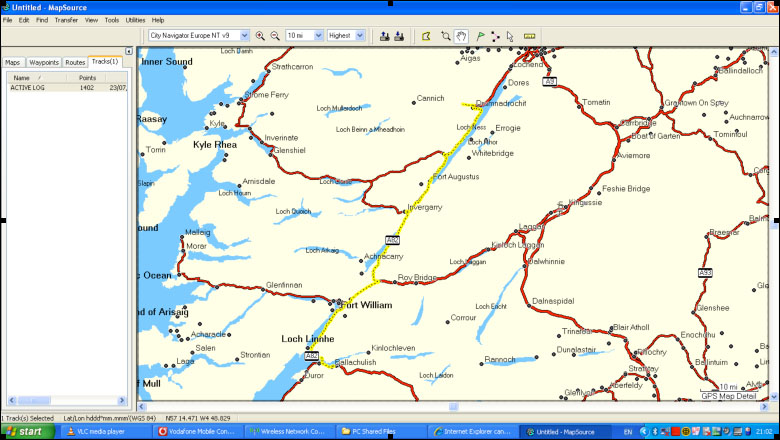Switch to Wireless Network Connection in taskbar
This screenshot has width=780, height=440.
pos(291,432)
